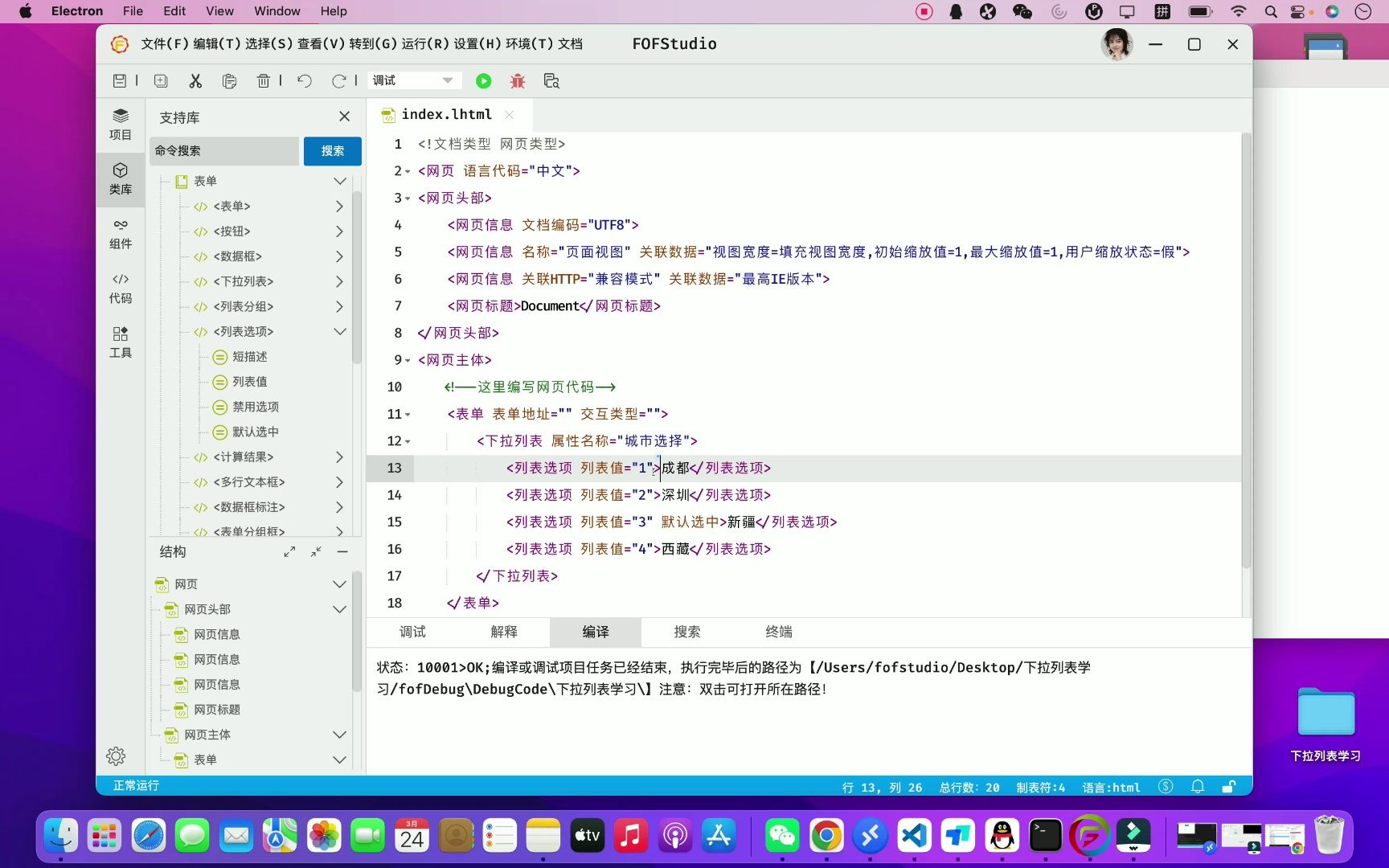Save the current file
This screenshot has width=1389, height=868.
click(120, 80)
